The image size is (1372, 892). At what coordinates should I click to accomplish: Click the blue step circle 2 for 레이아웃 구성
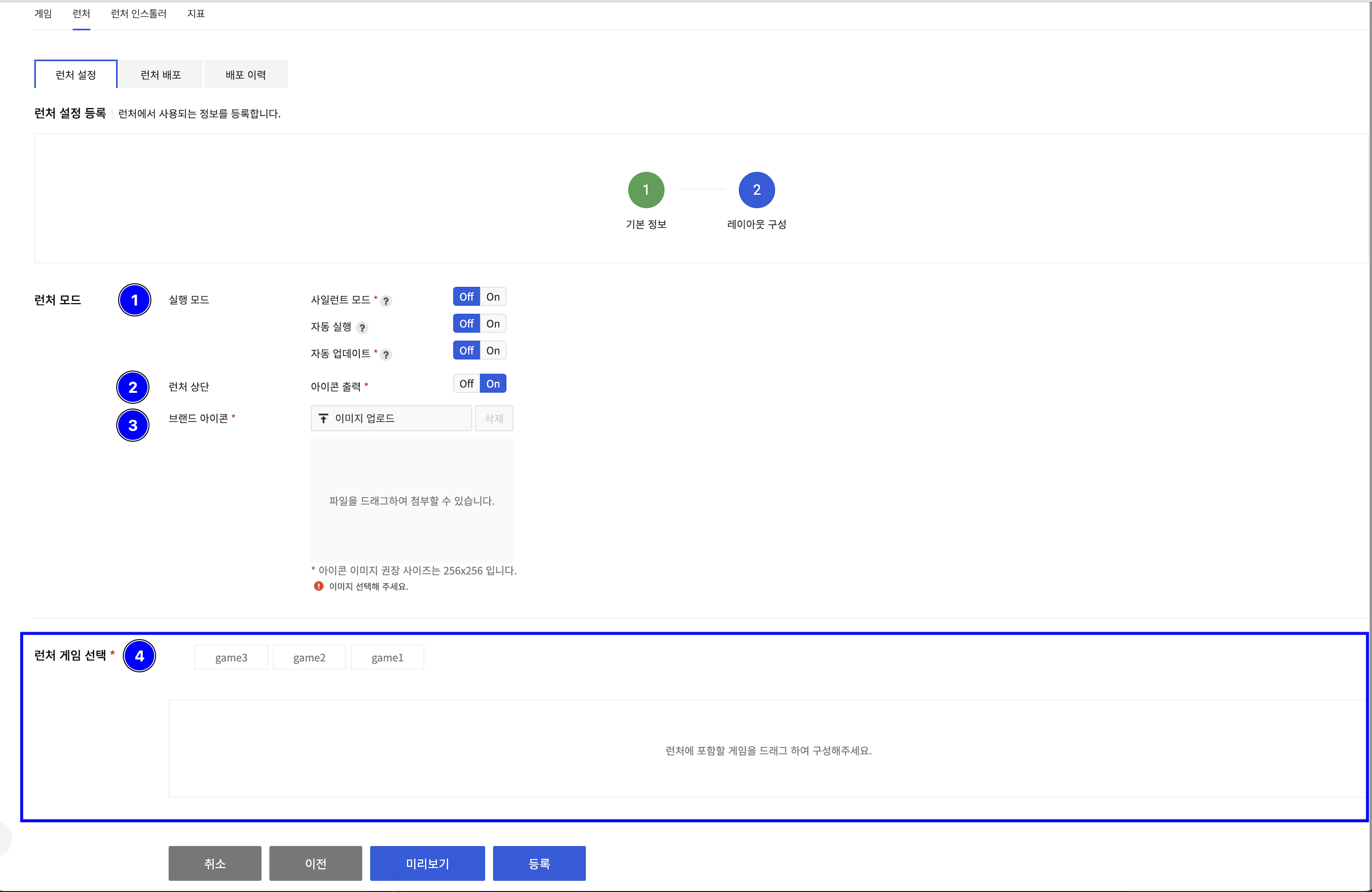(757, 190)
